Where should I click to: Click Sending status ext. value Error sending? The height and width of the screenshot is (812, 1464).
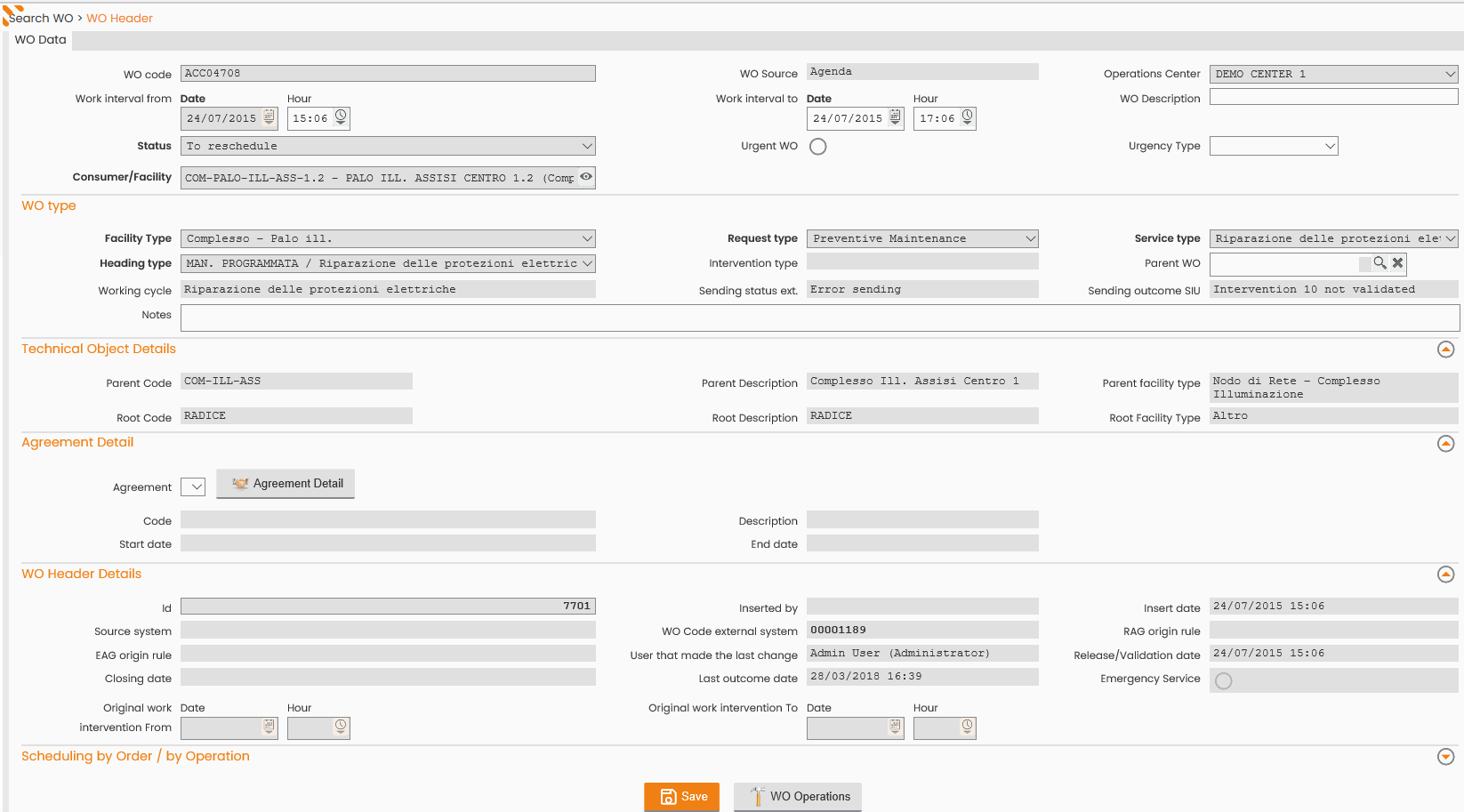click(922, 289)
